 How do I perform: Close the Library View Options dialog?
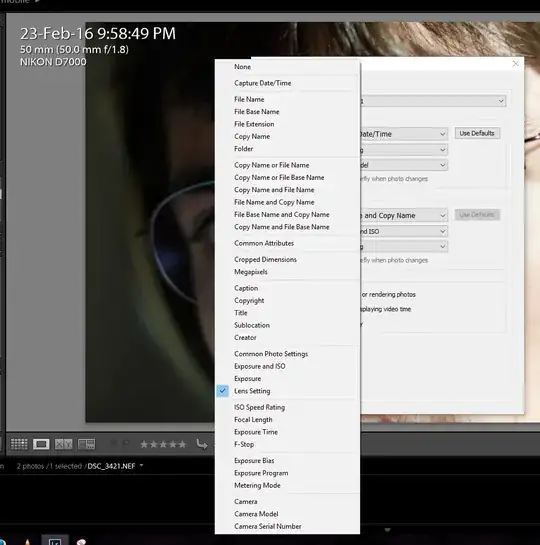[515, 64]
